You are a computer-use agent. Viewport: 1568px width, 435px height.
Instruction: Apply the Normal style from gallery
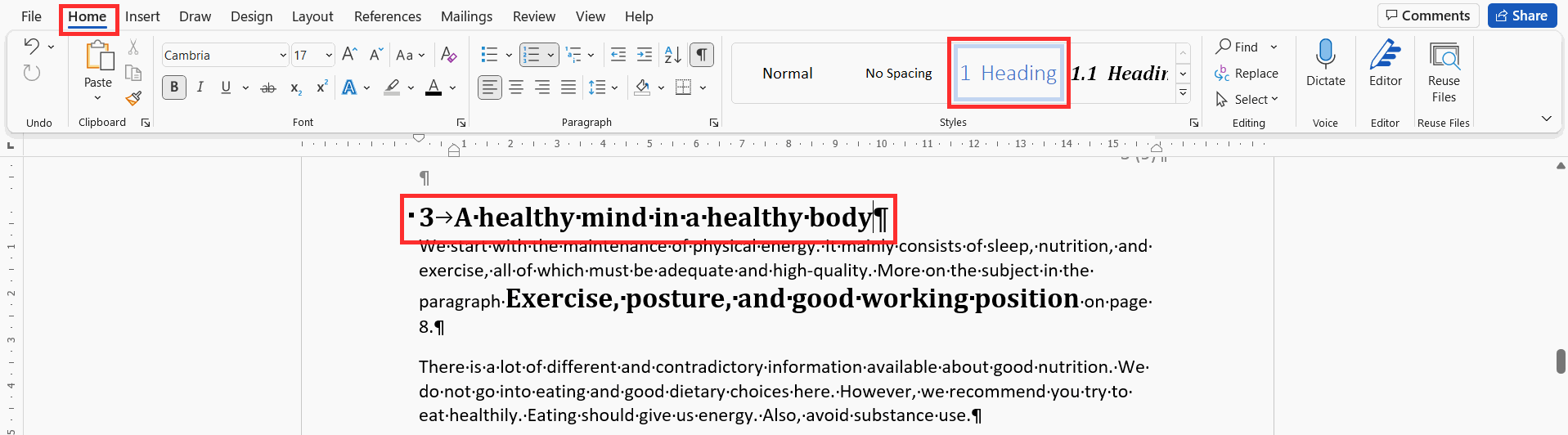tap(788, 74)
